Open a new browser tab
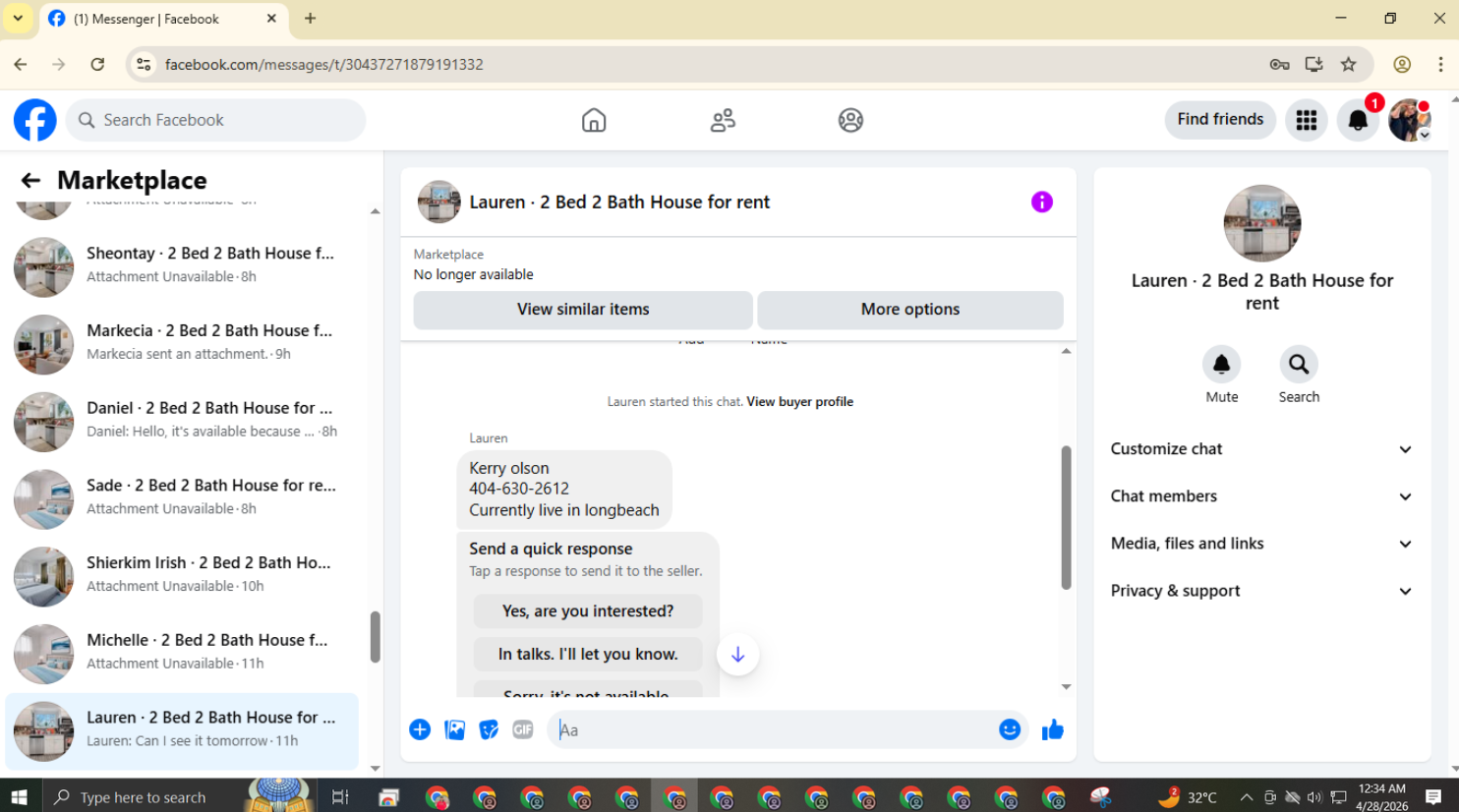 tap(310, 19)
